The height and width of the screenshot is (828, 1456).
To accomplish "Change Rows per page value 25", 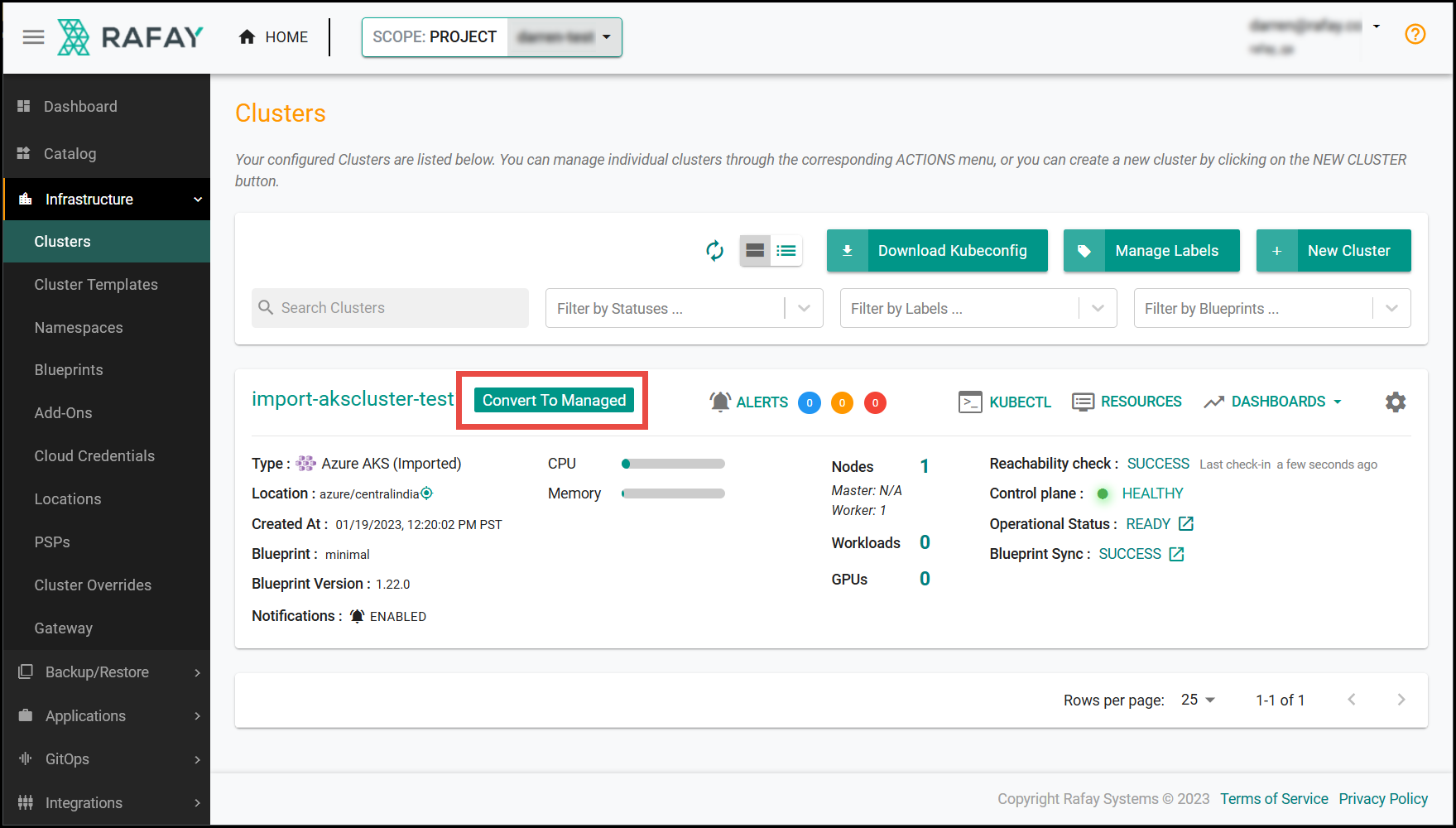I will coord(1198,700).
